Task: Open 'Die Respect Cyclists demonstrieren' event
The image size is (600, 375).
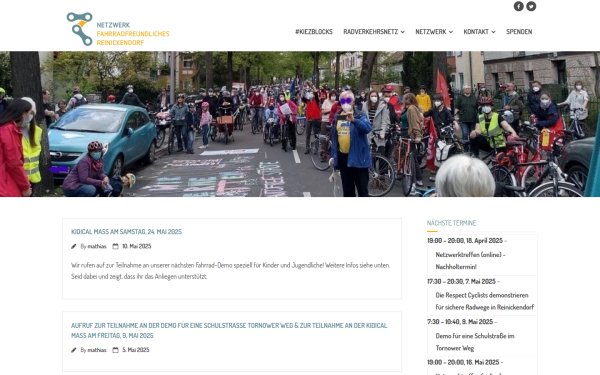Action: [484, 301]
